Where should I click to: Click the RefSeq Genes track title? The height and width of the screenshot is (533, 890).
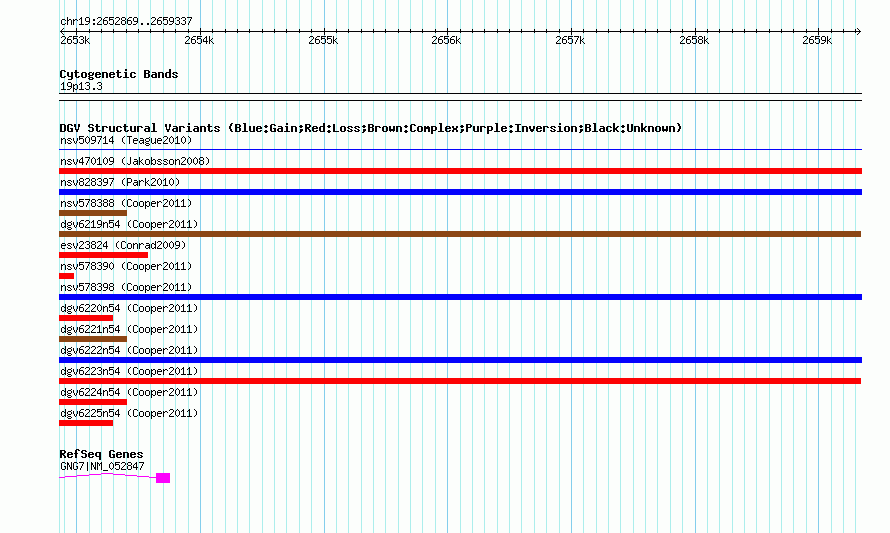pyautogui.click(x=101, y=454)
